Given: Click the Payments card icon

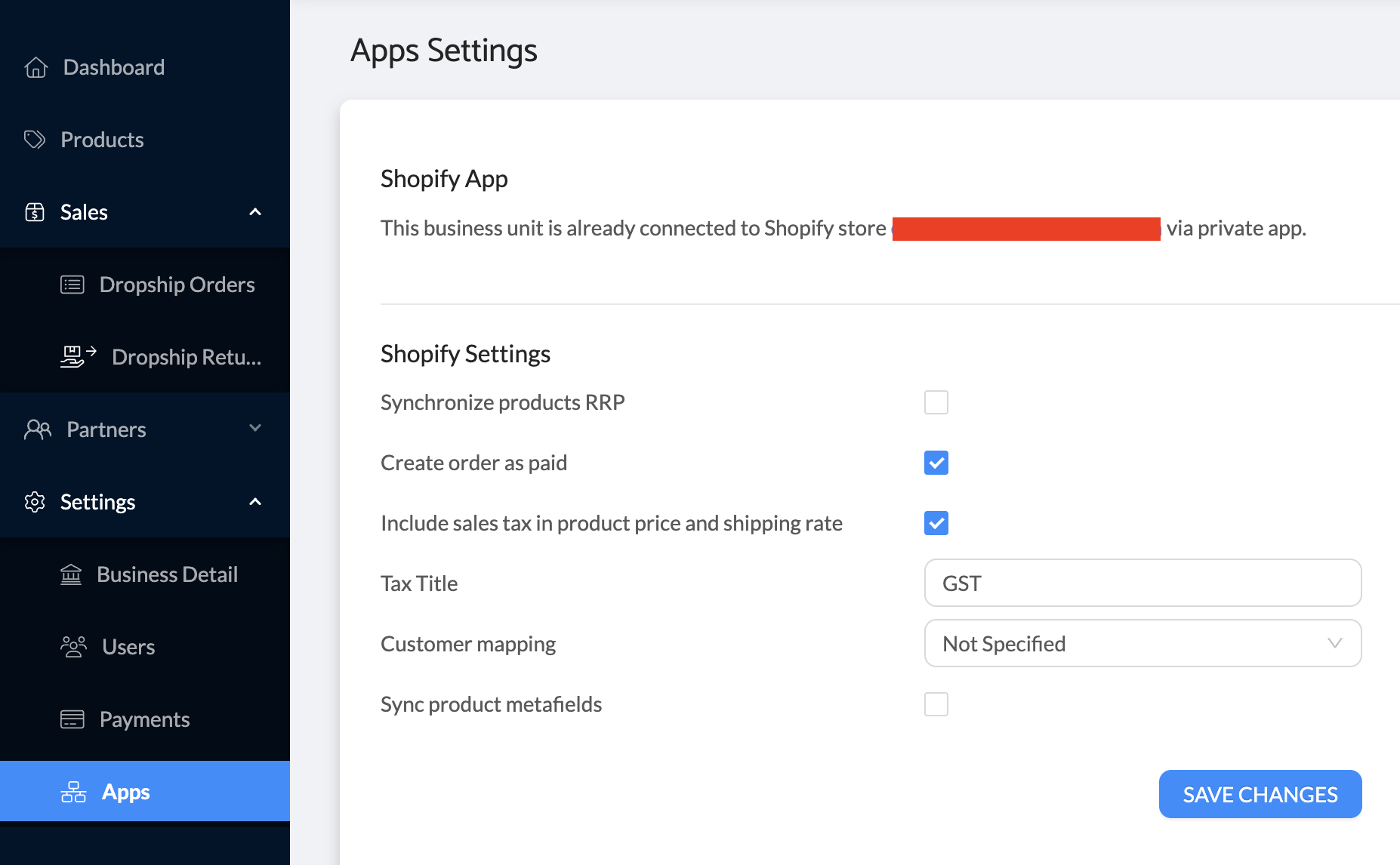Looking at the screenshot, I should [72, 719].
